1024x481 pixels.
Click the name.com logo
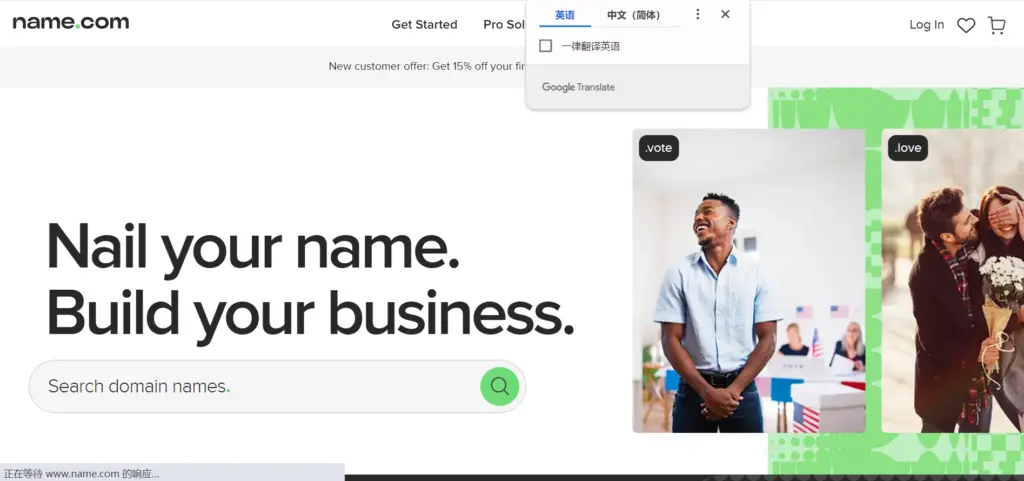[70, 23]
